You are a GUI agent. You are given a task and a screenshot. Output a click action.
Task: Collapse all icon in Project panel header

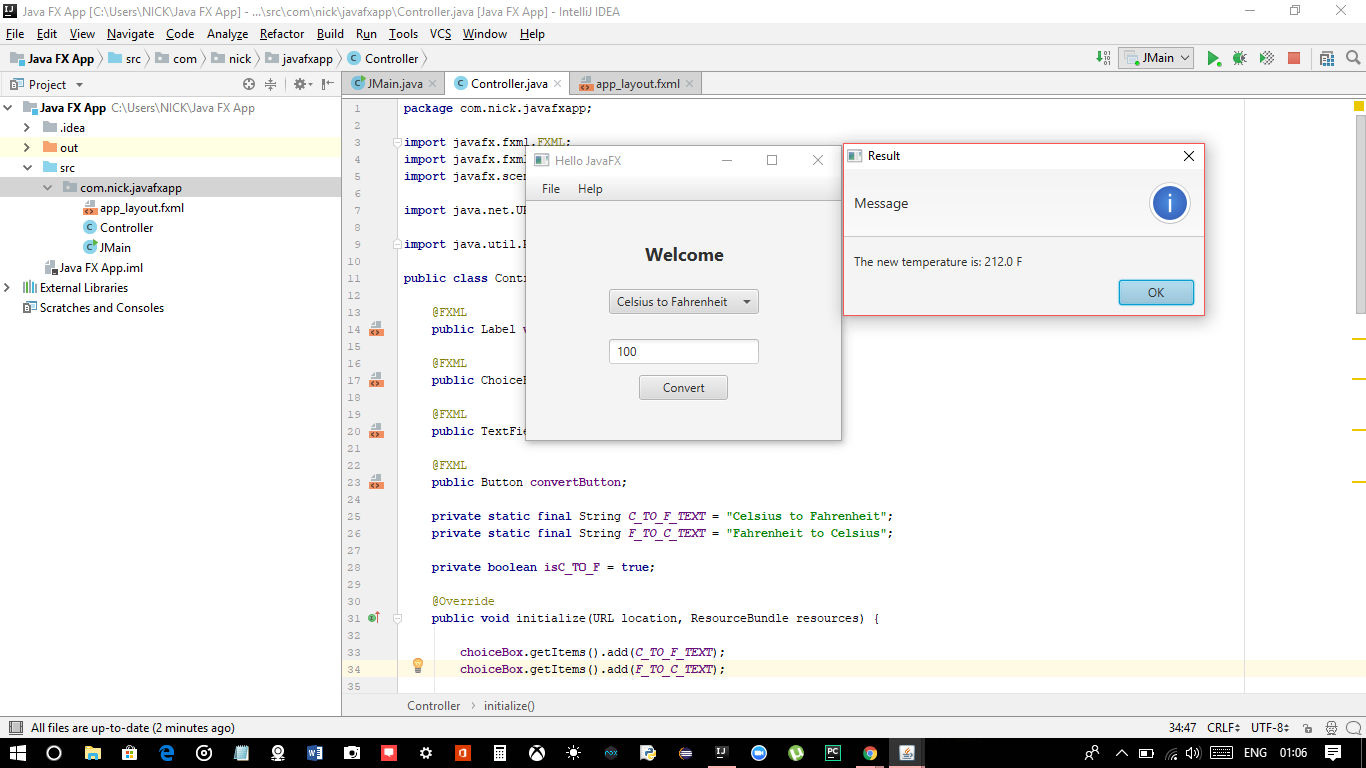[270, 84]
